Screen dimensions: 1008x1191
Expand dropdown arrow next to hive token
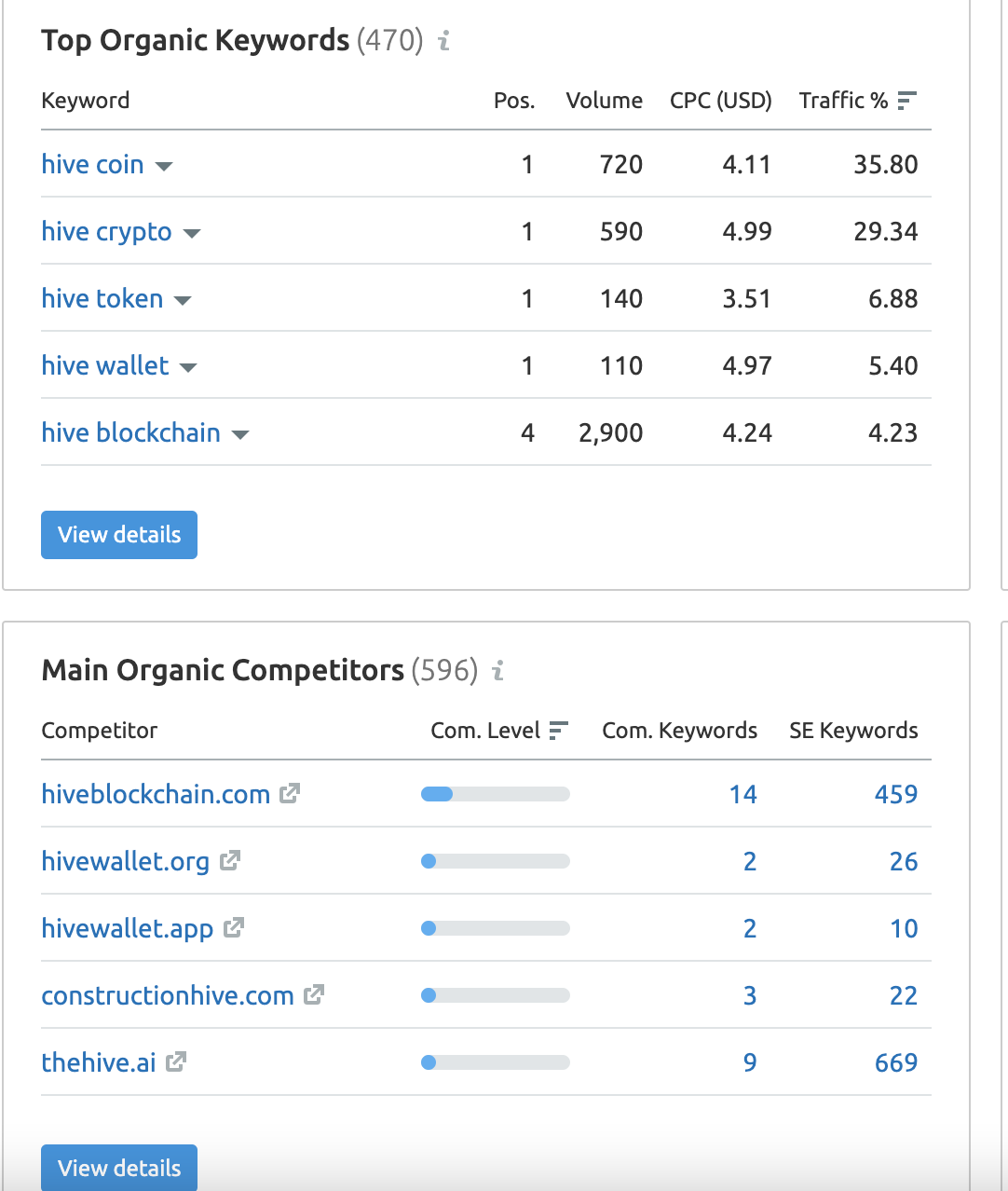(x=183, y=301)
